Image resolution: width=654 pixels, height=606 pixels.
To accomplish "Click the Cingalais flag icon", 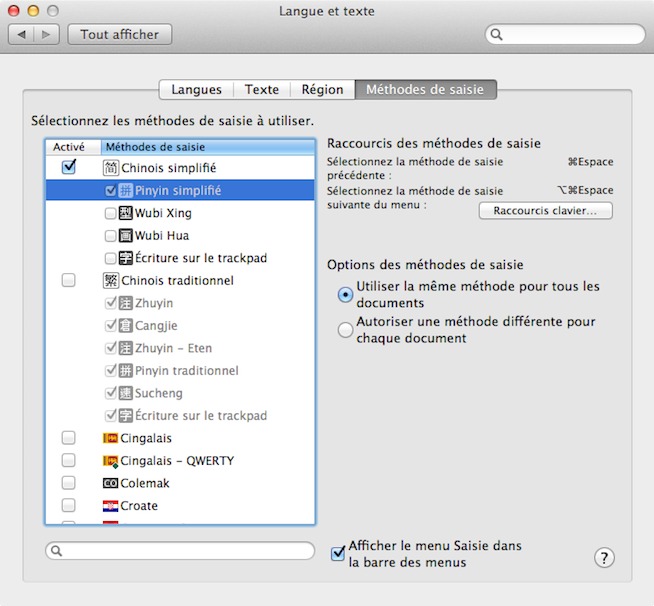I will [110, 438].
